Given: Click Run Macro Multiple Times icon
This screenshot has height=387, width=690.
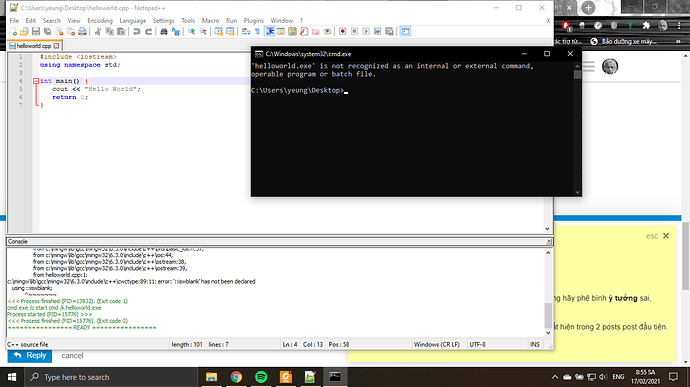Looking at the screenshot, I should [x=378, y=32].
